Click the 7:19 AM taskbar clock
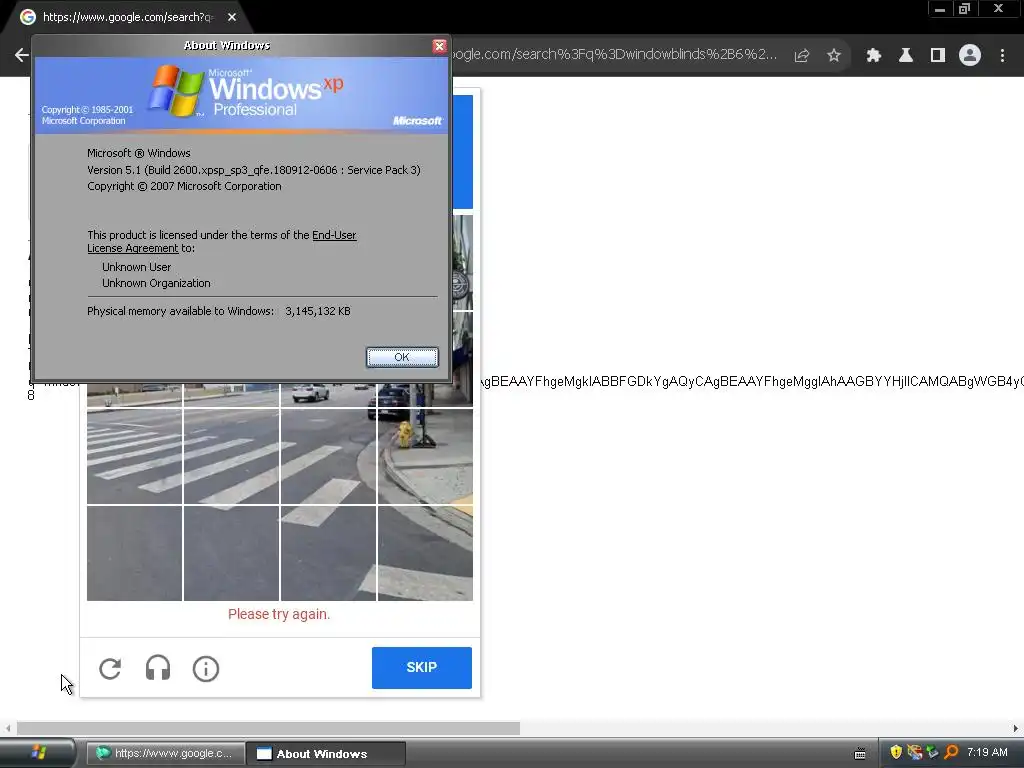 [987, 752]
